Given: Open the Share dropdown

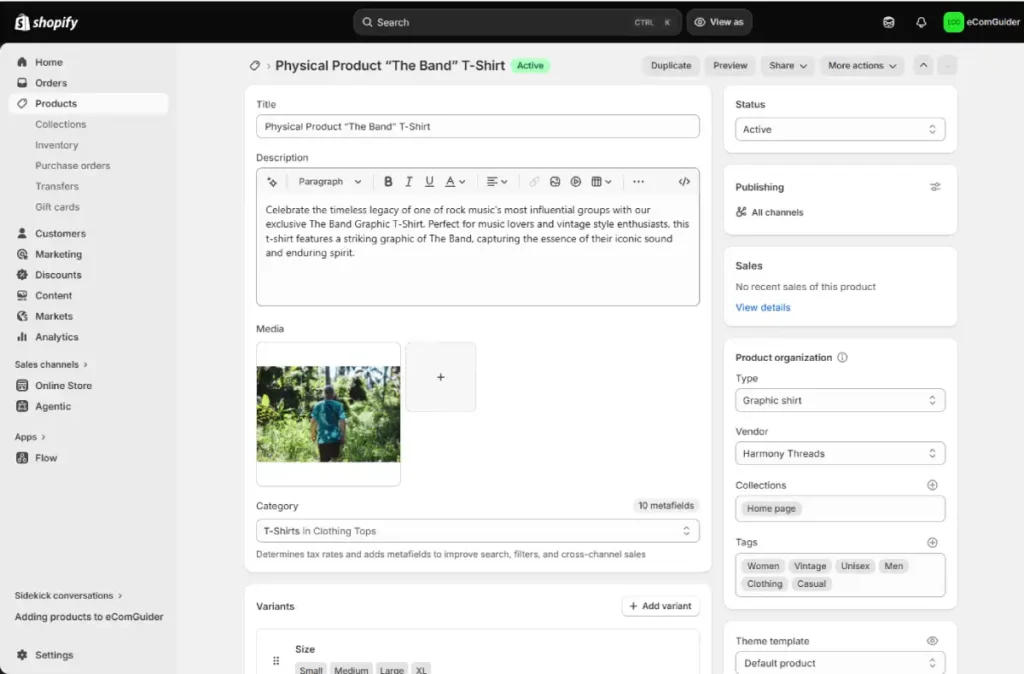Looking at the screenshot, I should [788, 65].
